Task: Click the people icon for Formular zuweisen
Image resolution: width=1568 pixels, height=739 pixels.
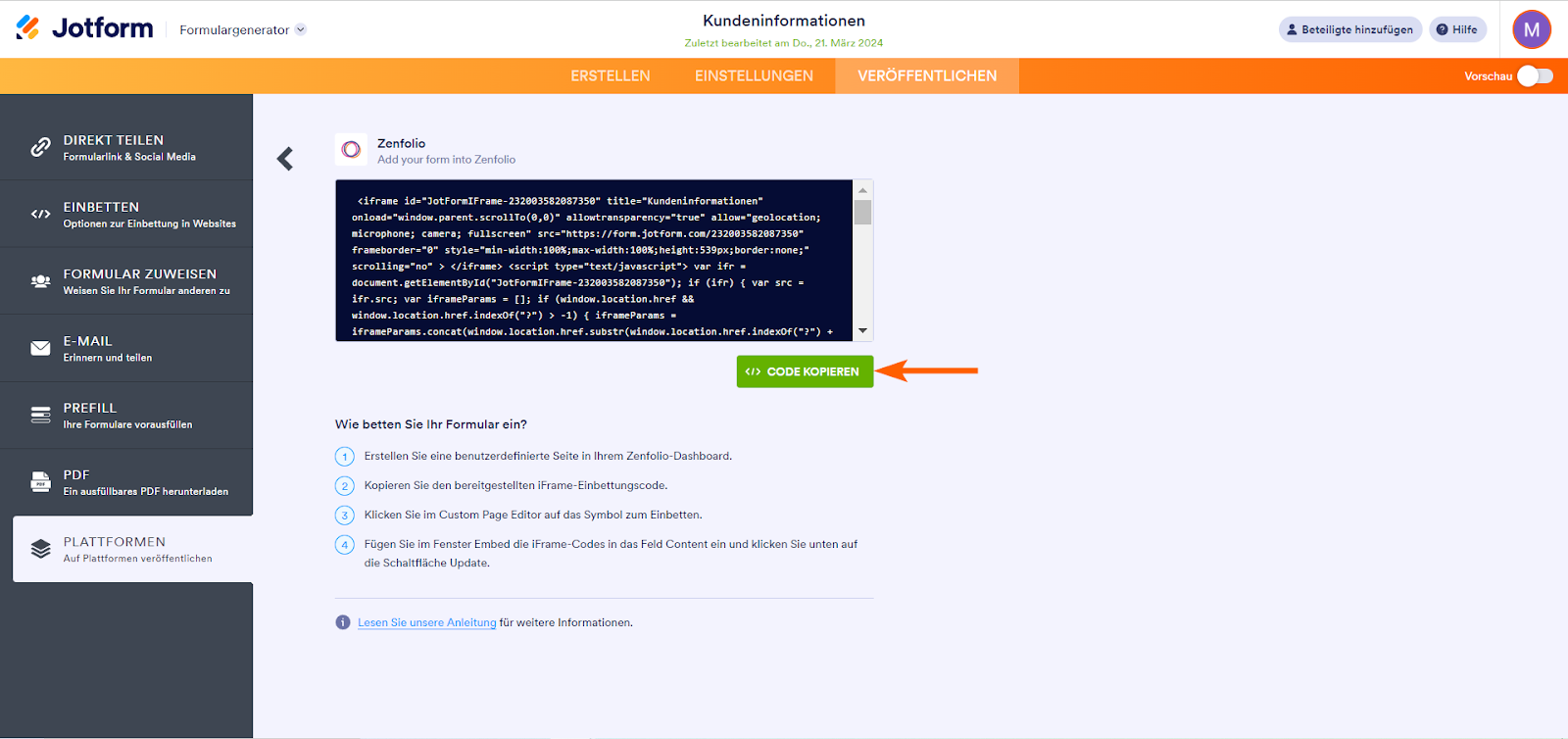Action: (x=40, y=281)
